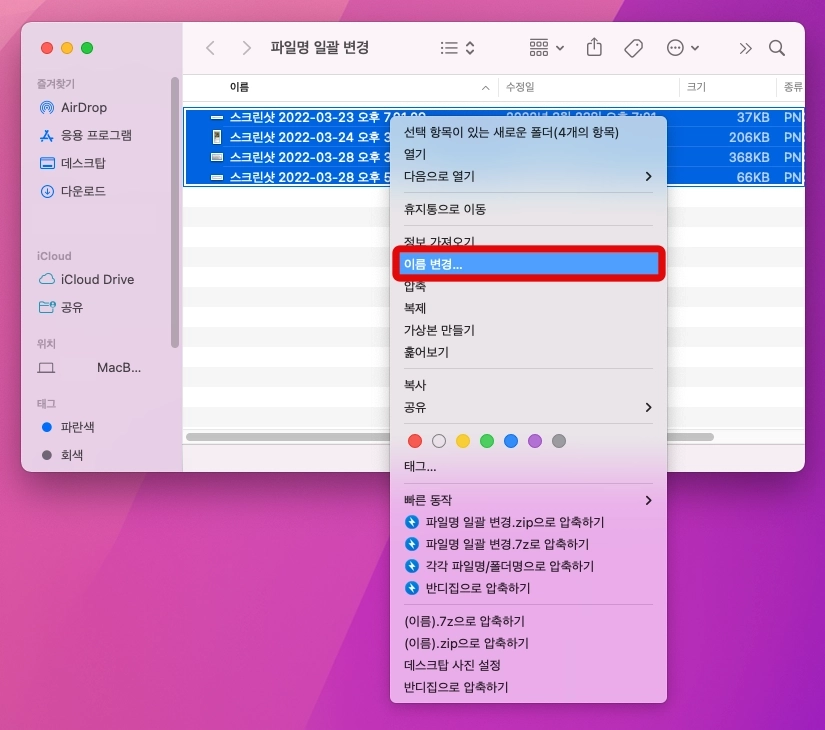825x730 pixels.
Task: Apply the purple tag color
Action: [535, 441]
